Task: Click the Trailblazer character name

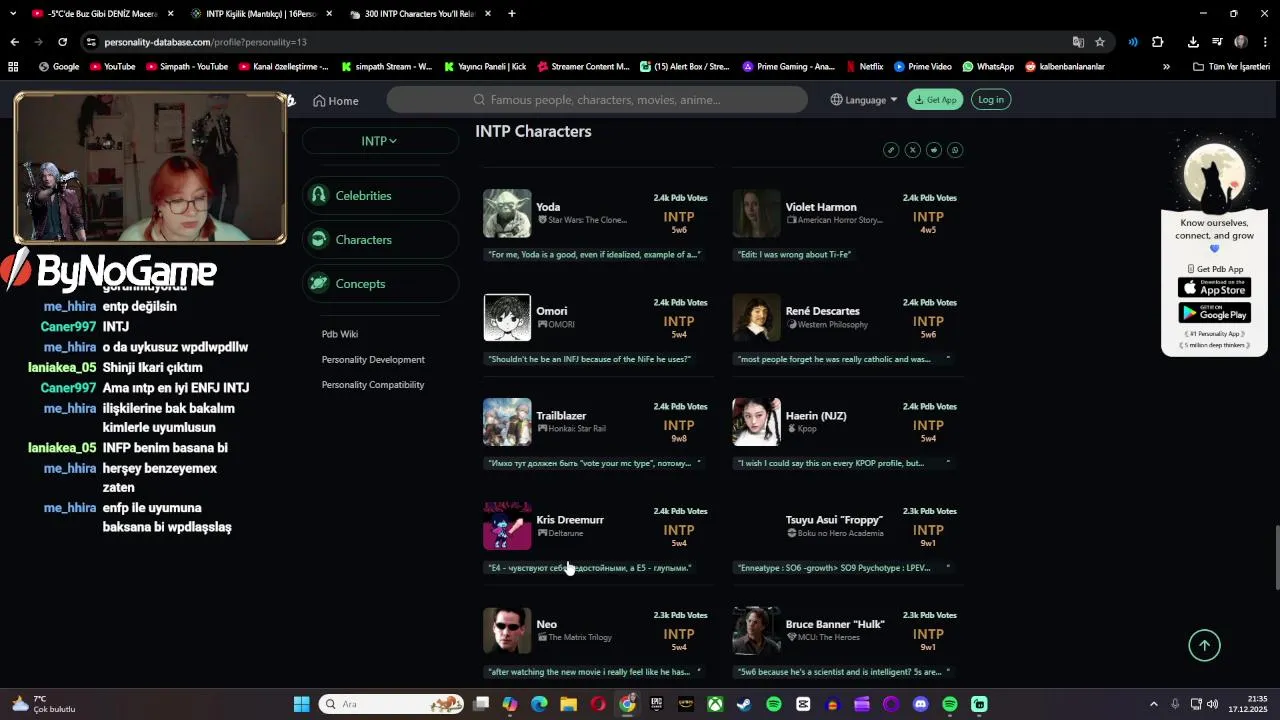Action: tap(561, 416)
